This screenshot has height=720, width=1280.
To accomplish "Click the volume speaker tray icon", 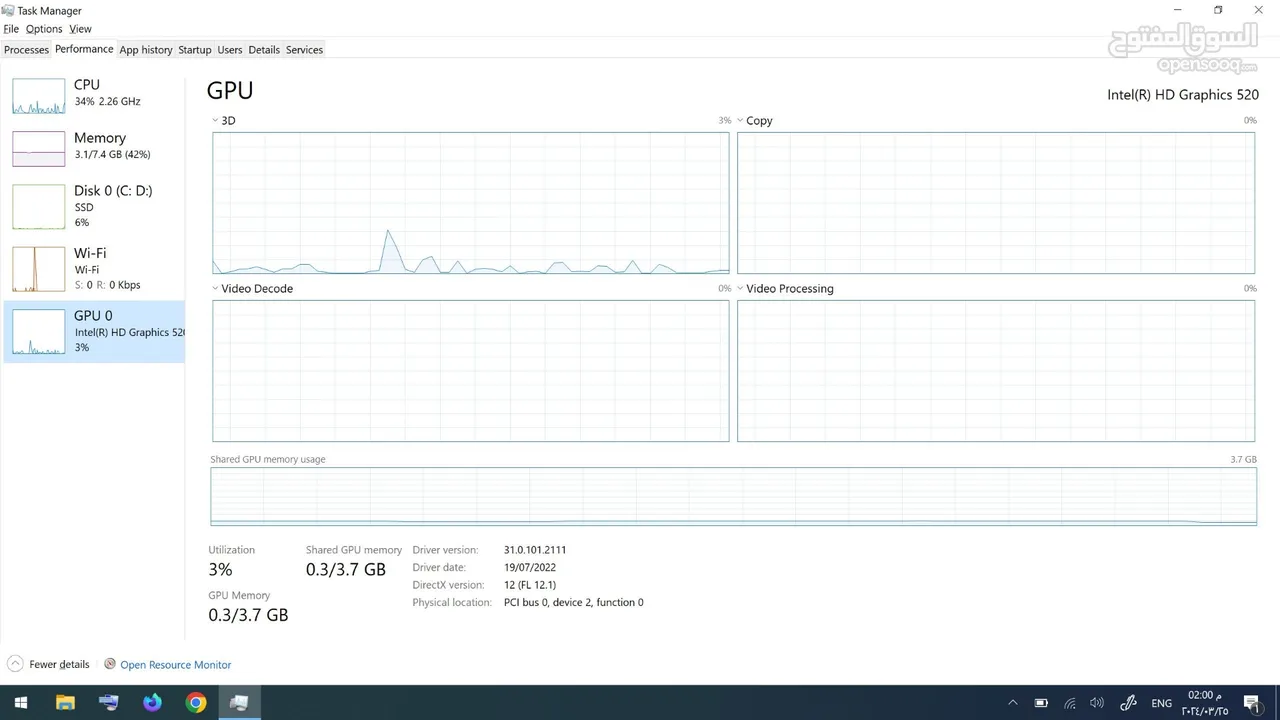I will [1097, 703].
